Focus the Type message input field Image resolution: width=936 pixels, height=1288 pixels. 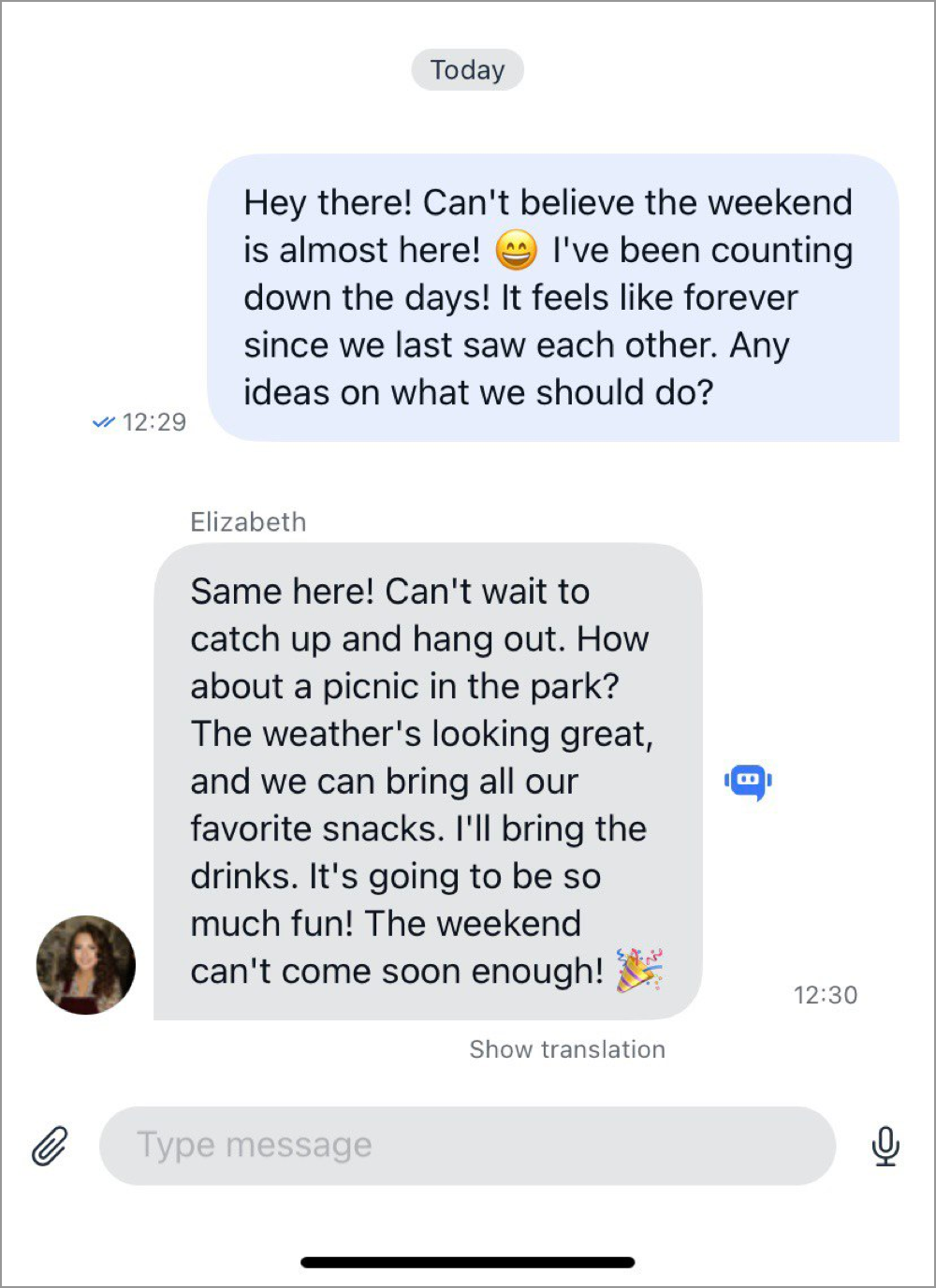tap(467, 1146)
